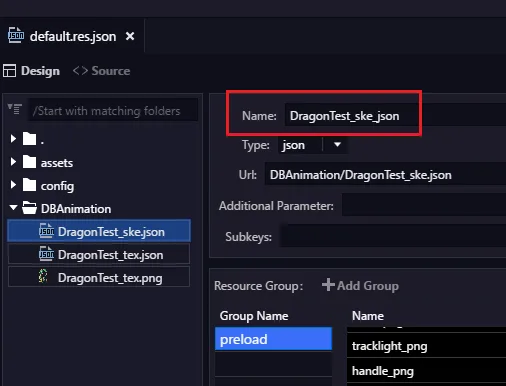Click the open DBAnimation folder icon

point(29,208)
